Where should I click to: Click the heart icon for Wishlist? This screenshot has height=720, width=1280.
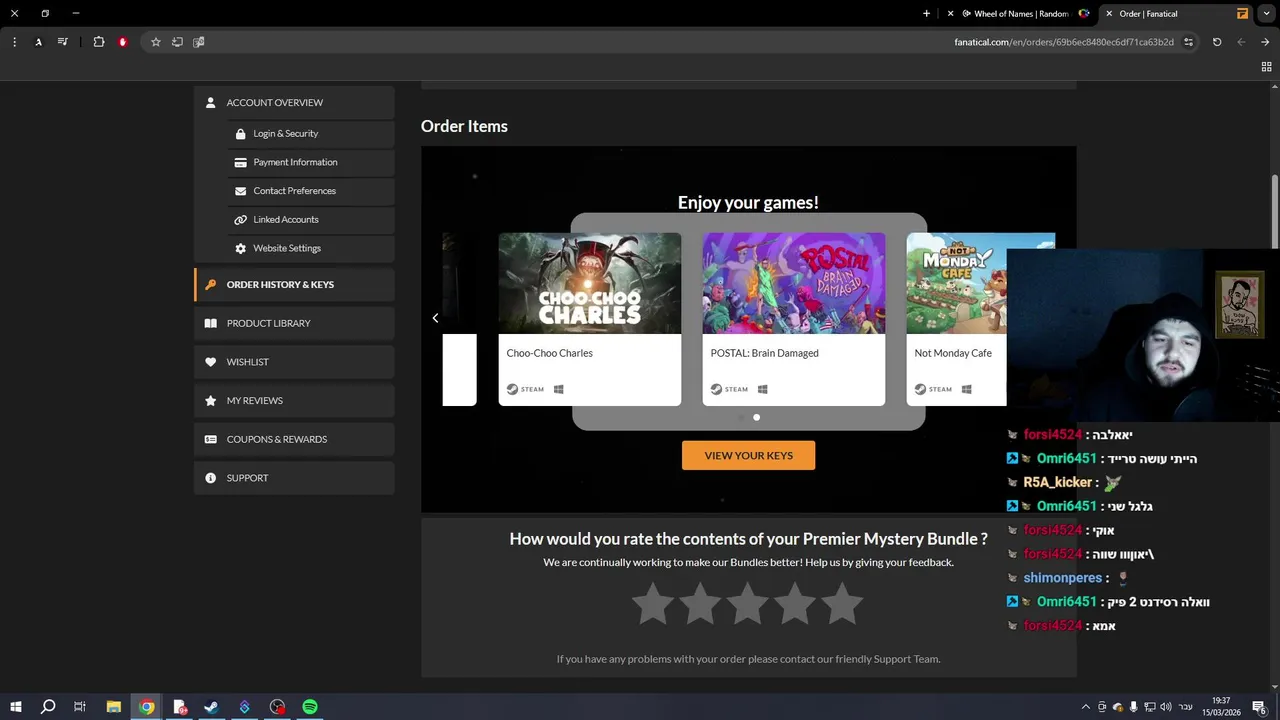pos(210,362)
